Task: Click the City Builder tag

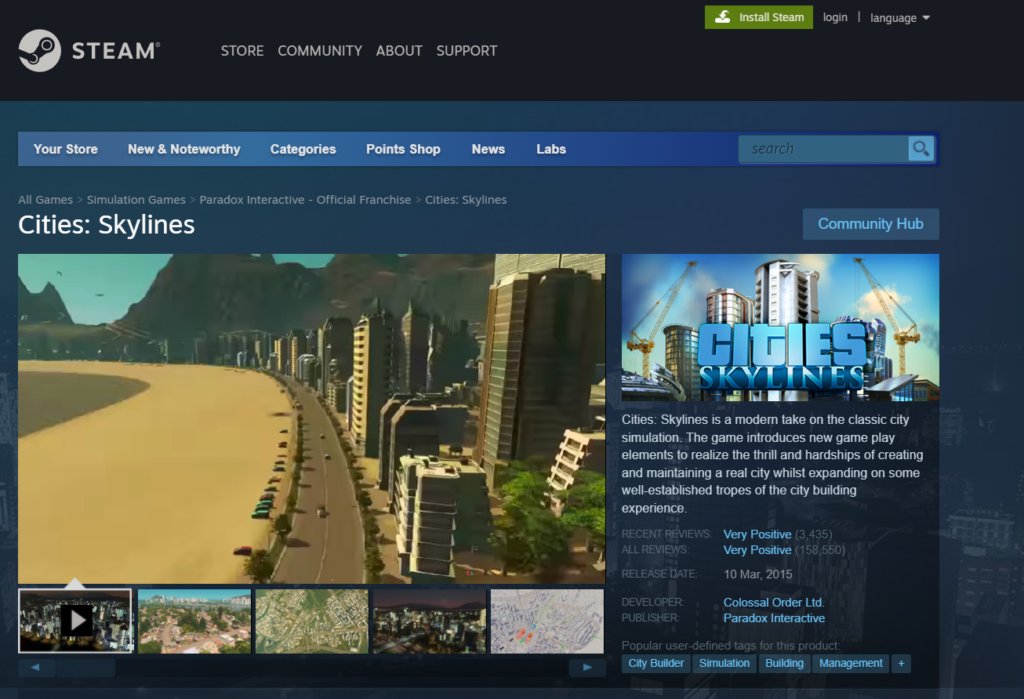Action: [x=656, y=663]
